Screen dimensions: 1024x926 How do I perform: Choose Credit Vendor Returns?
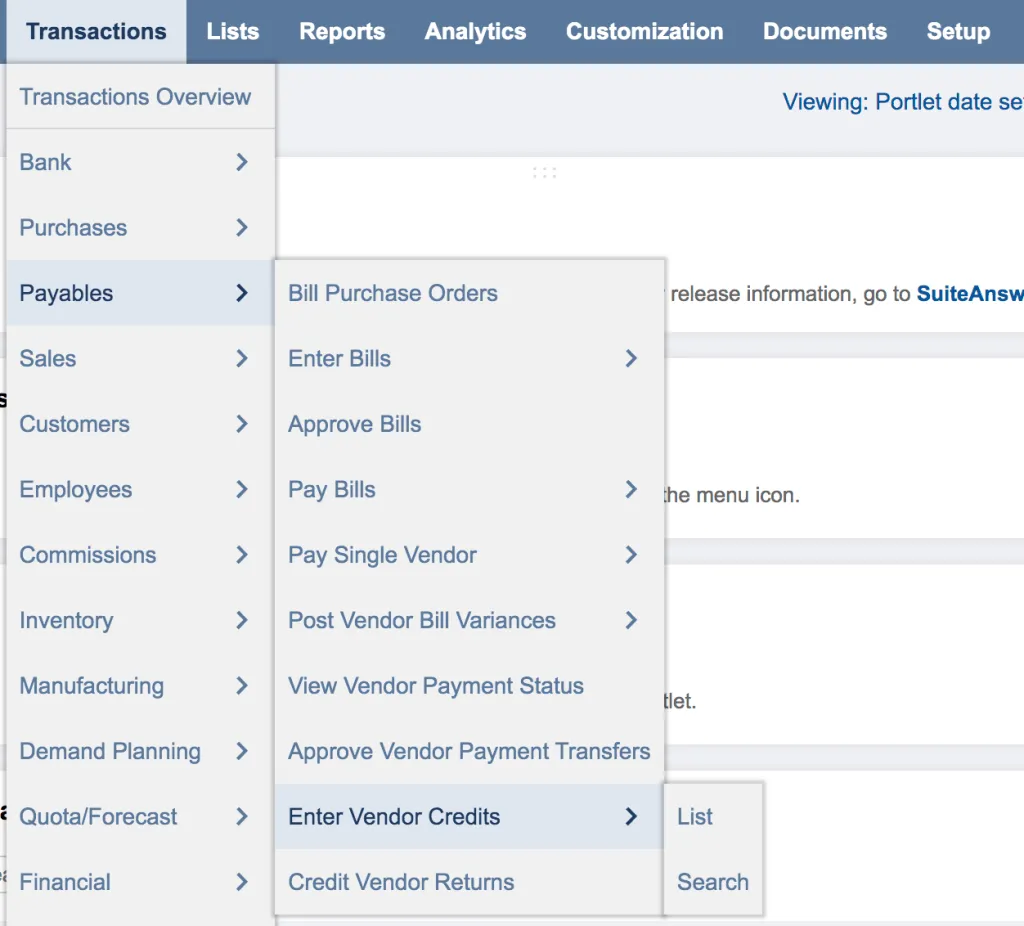(469, 882)
